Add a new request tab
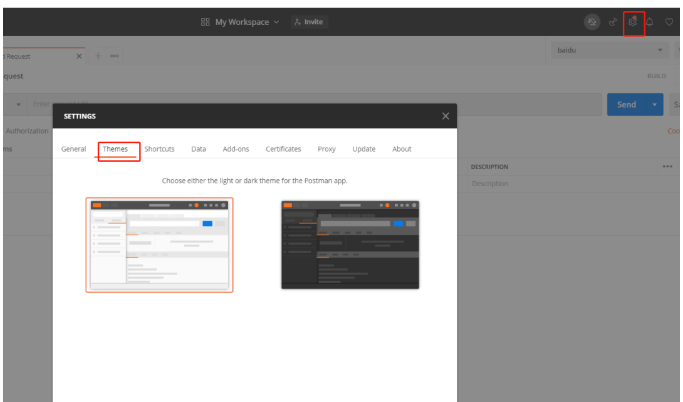Viewport: 683px width, 402px height. click(98, 56)
